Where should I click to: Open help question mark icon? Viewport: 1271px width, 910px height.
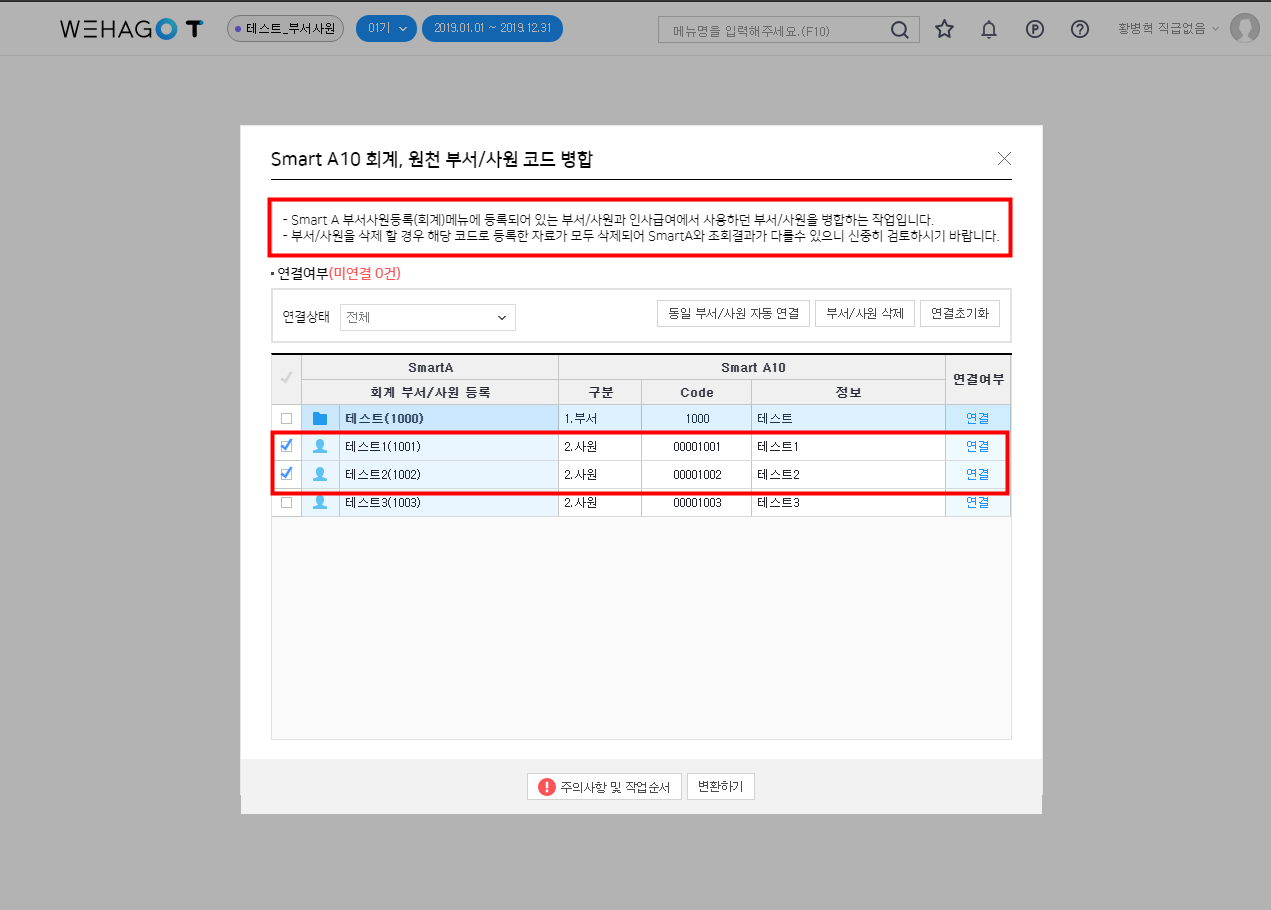[1080, 29]
